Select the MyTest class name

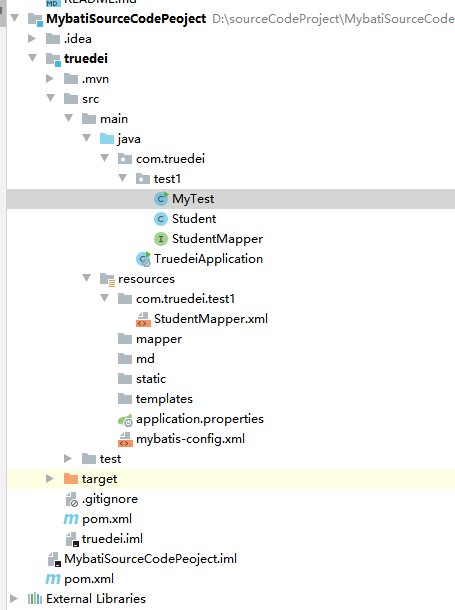pos(193,199)
